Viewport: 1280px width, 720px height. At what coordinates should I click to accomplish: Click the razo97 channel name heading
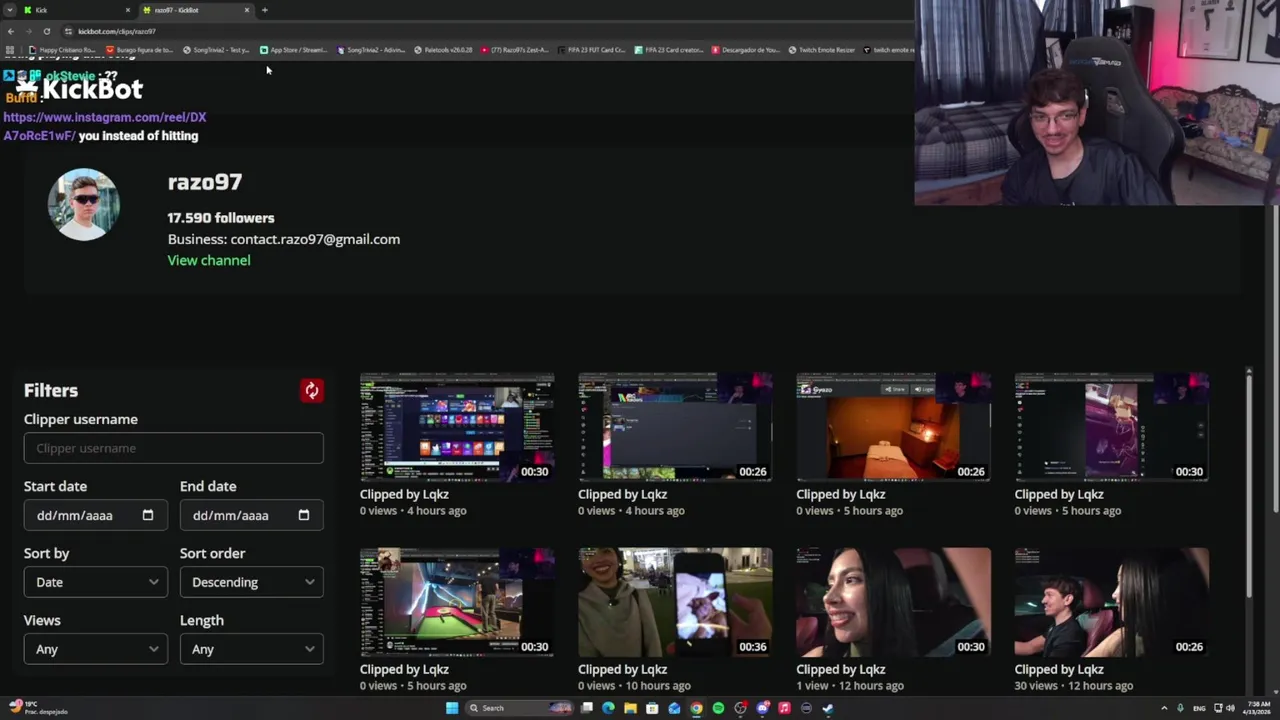click(x=205, y=182)
